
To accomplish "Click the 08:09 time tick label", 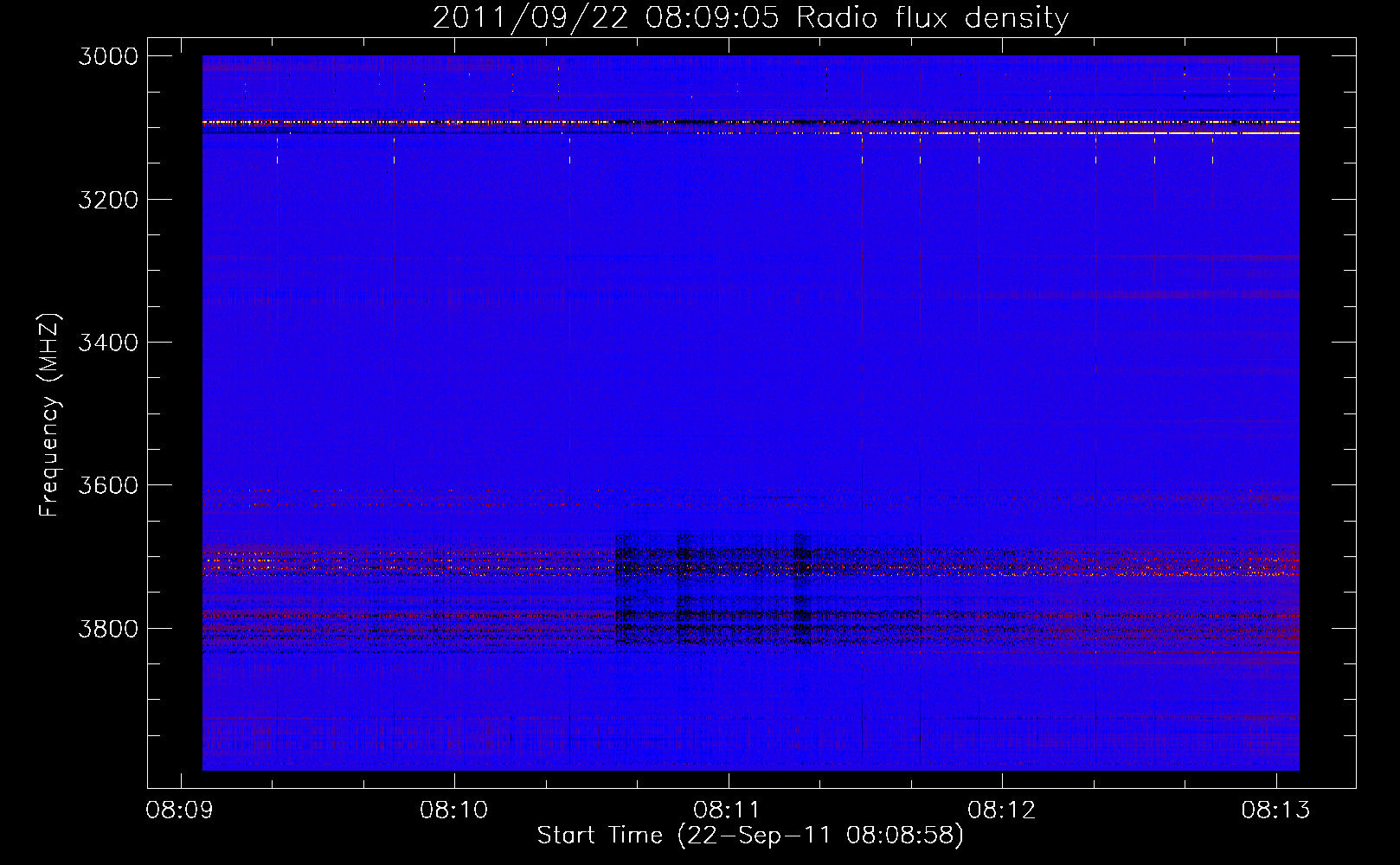I will pyautogui.click(x=180, y=811).
